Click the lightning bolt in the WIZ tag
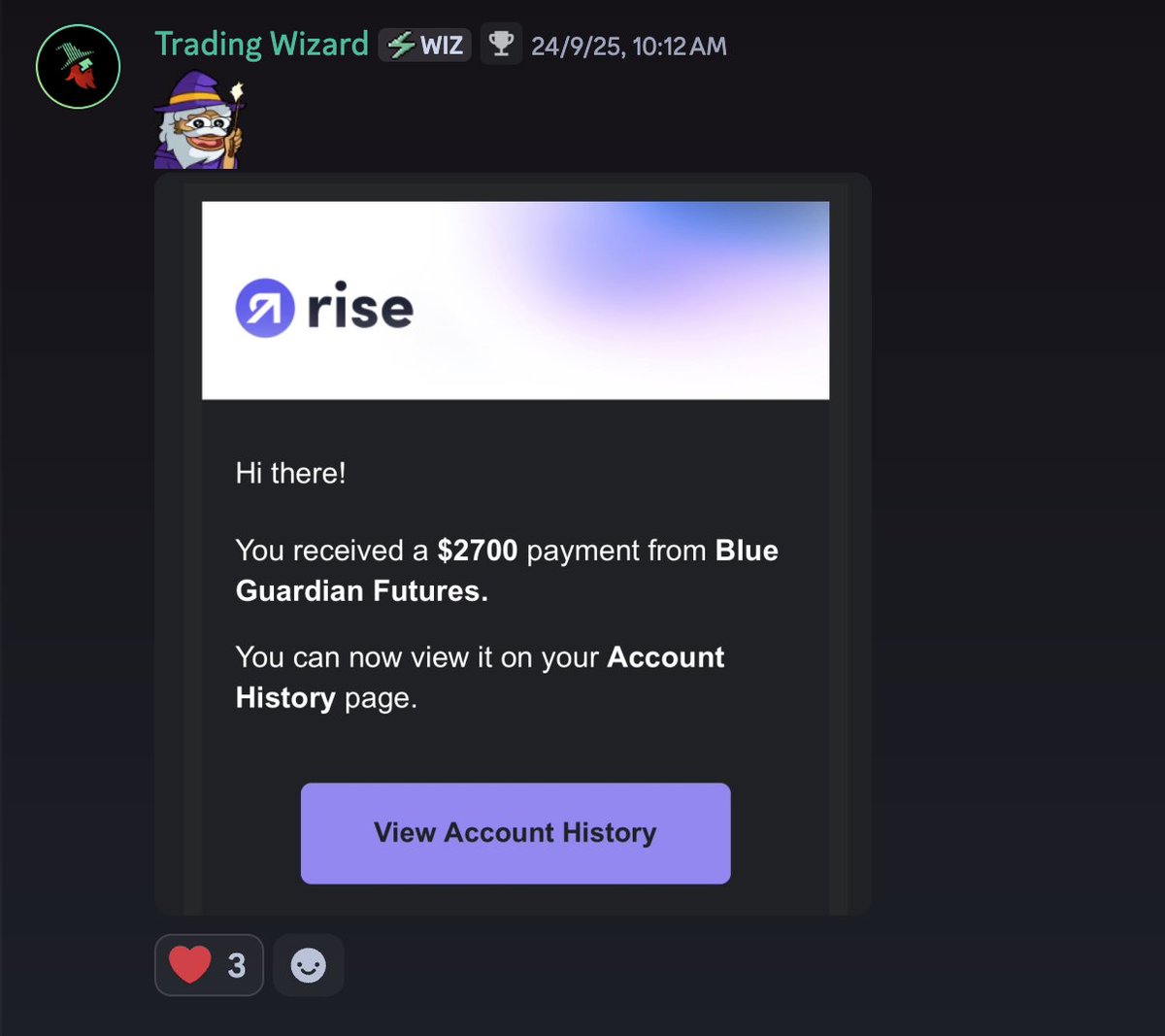Viewport: 1165px width, 1036px height. point(401,45)
